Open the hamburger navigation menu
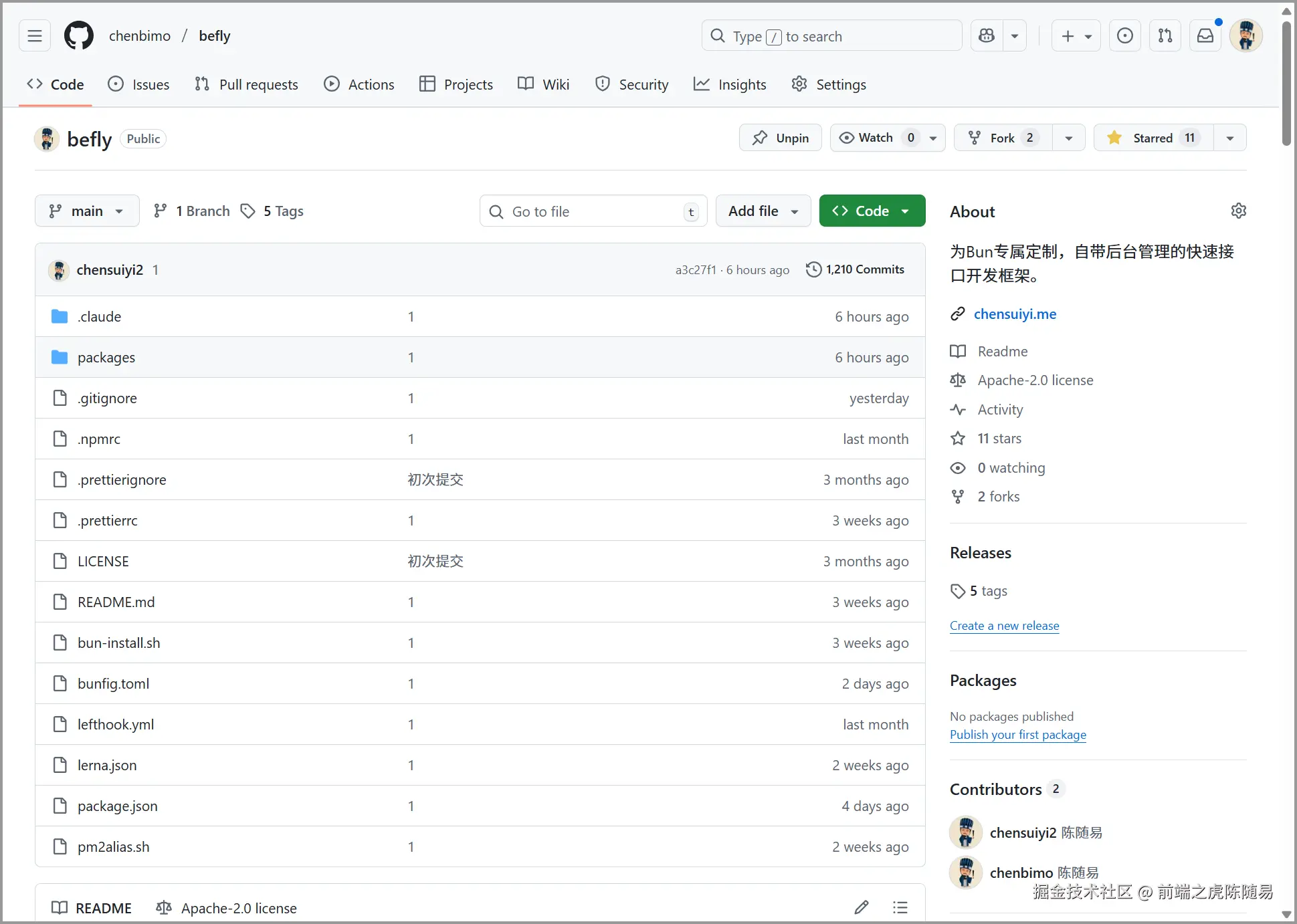The width and height of the screenshot is (1297, 924). point(35,35)
